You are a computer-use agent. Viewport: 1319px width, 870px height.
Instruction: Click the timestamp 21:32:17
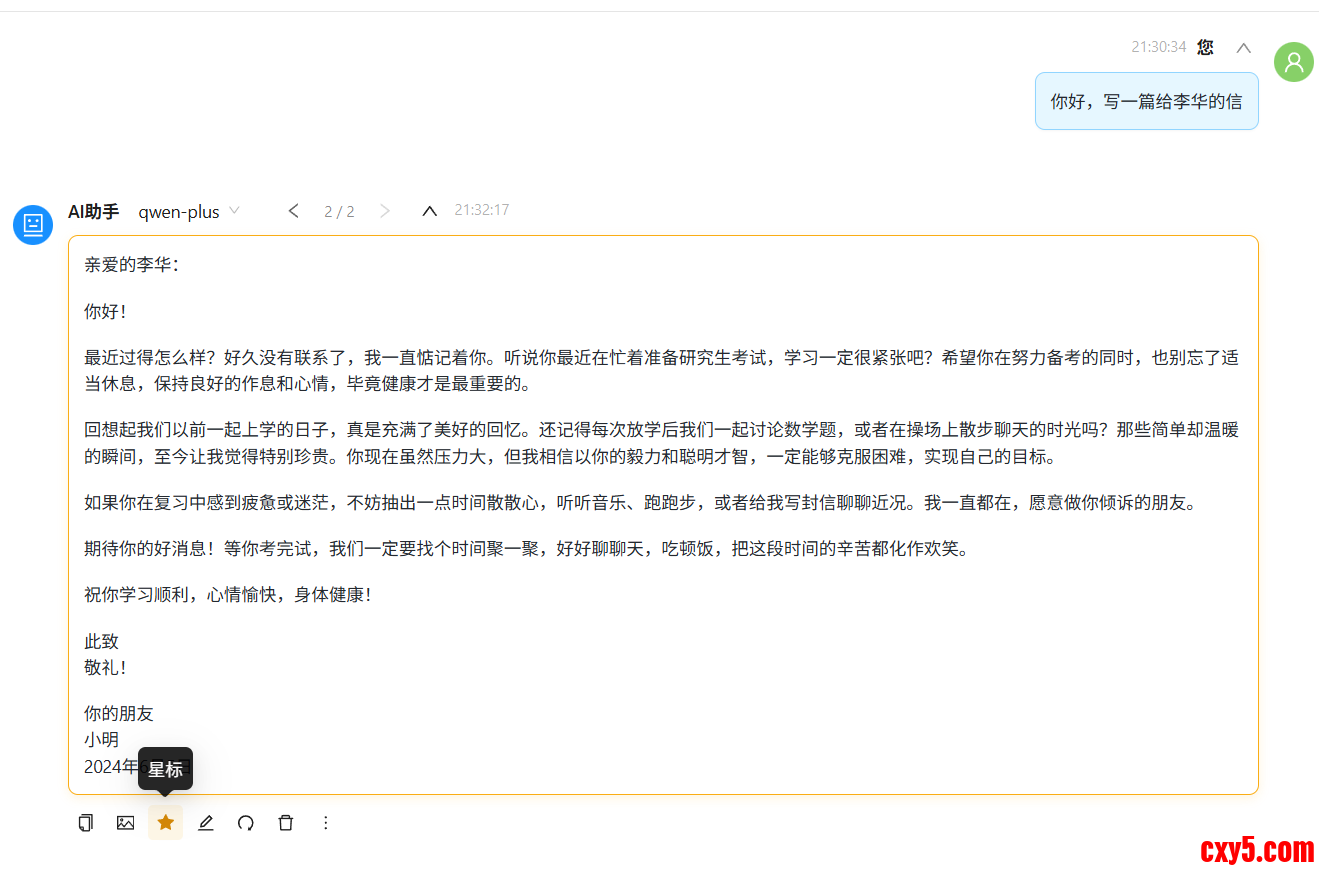pyautogui.click(x=482, y=210)
